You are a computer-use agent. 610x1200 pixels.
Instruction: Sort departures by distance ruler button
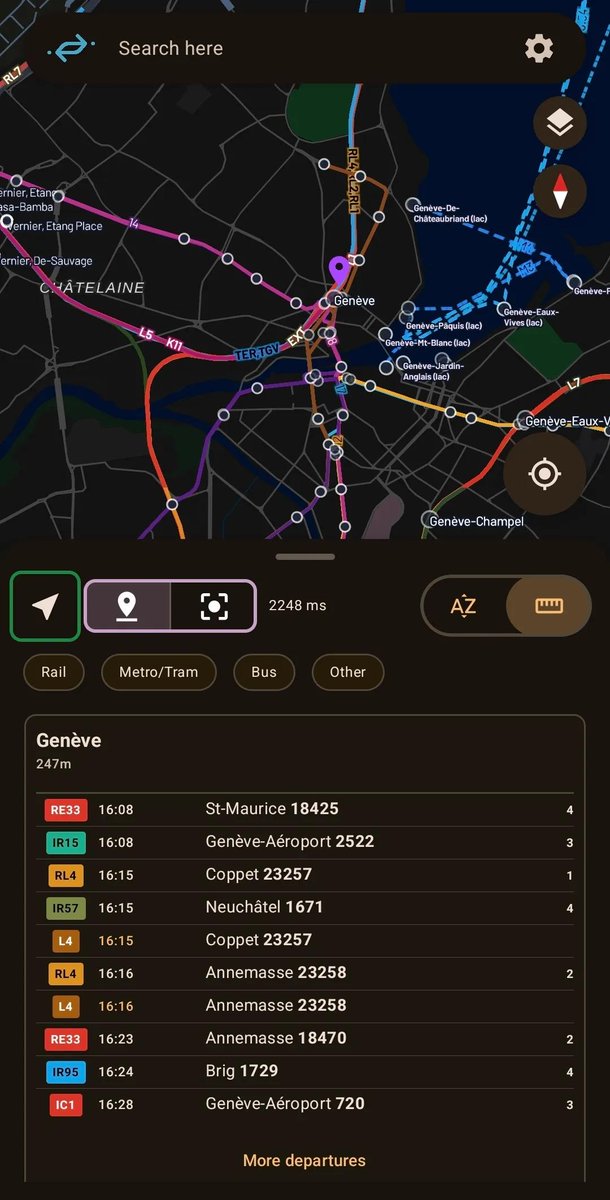[549, 605]
